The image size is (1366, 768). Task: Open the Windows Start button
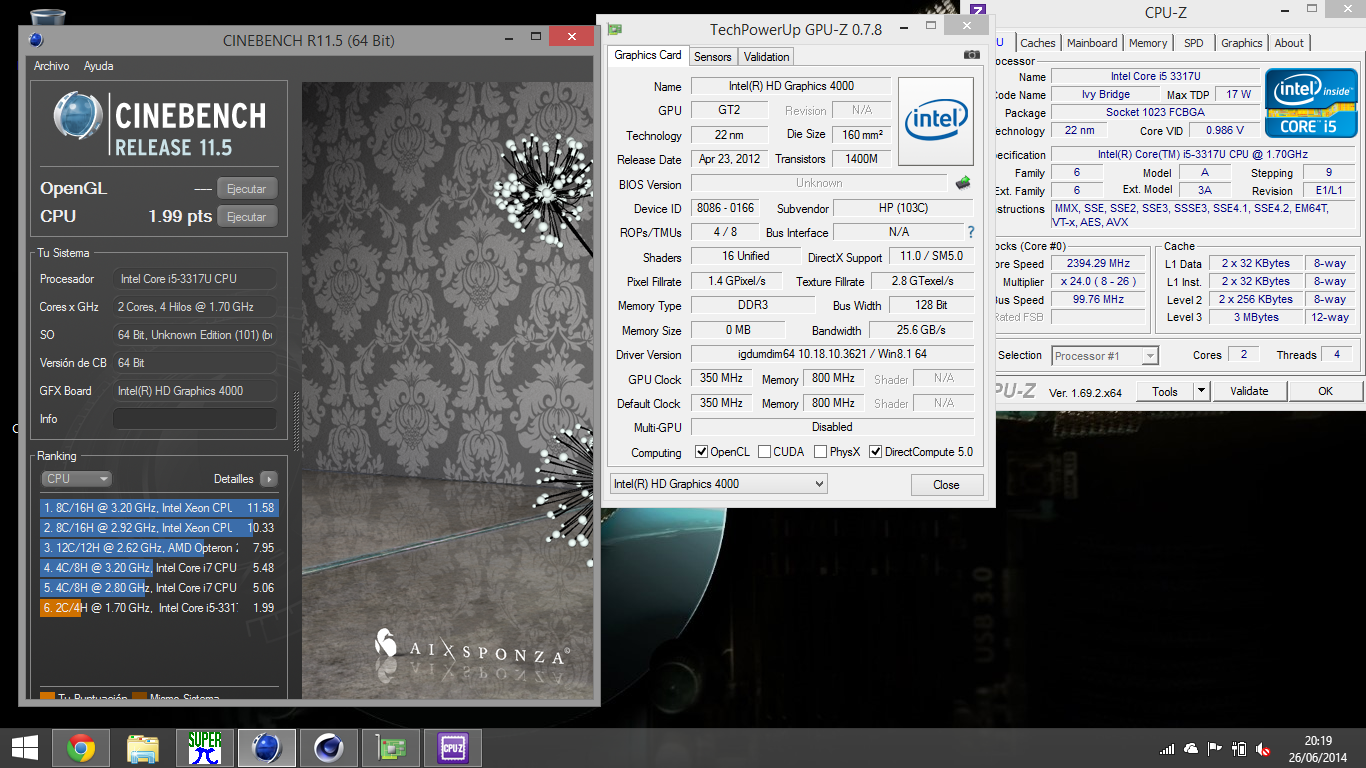coord(24,748)
